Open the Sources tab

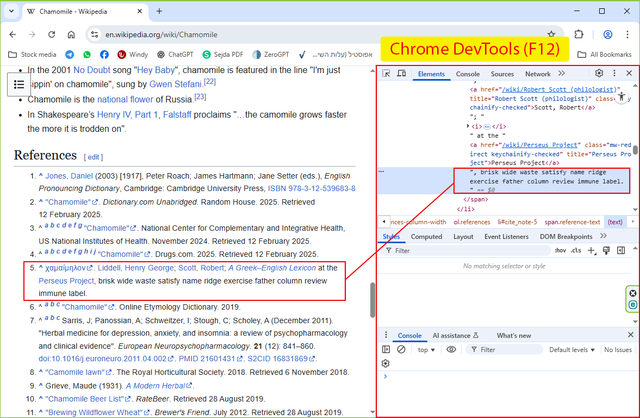502,74
